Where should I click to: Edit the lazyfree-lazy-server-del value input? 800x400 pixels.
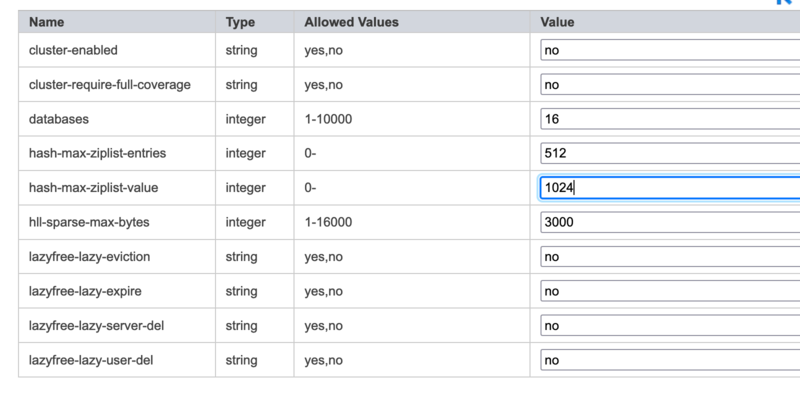(x=670, y=326)
